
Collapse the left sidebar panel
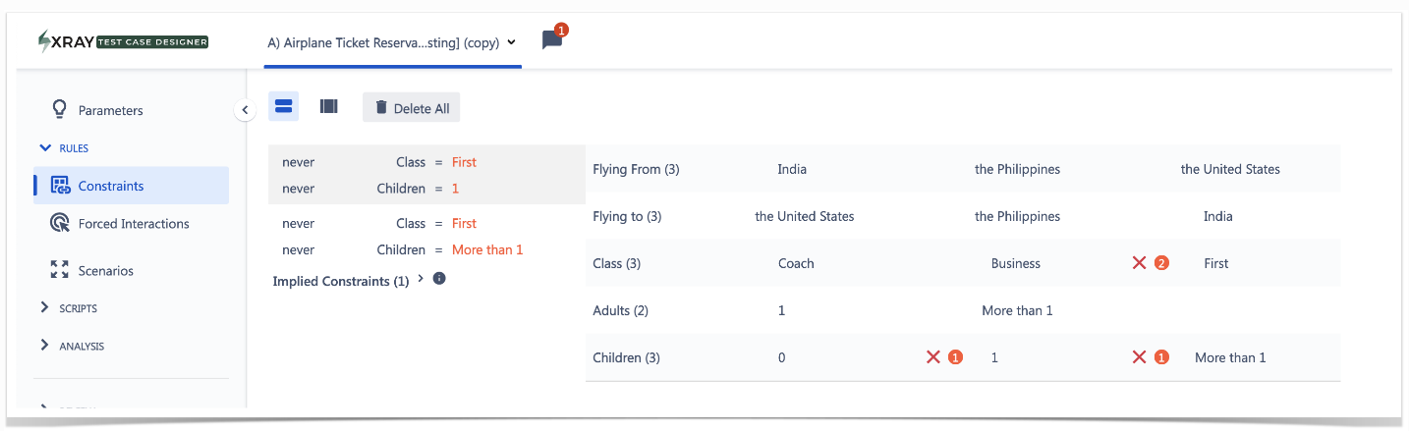[245, 110]
